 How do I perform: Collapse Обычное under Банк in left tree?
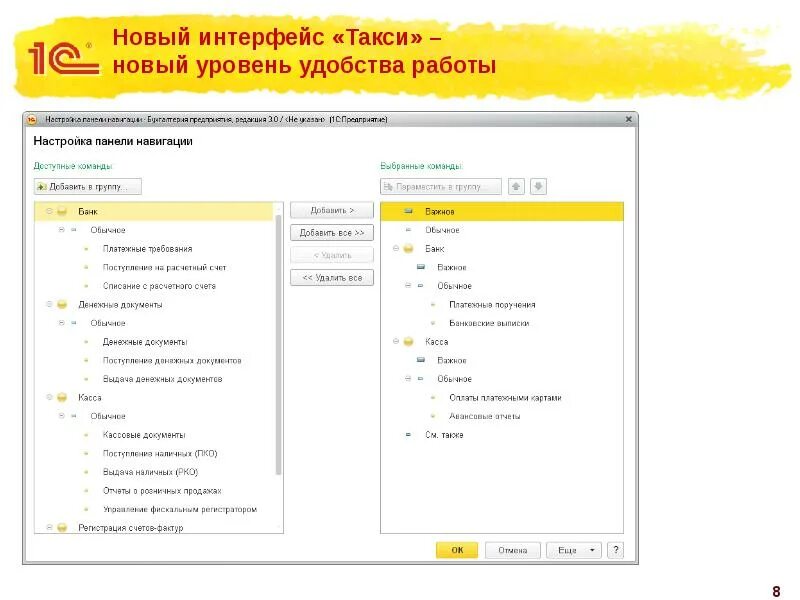(x=62, y=230)
